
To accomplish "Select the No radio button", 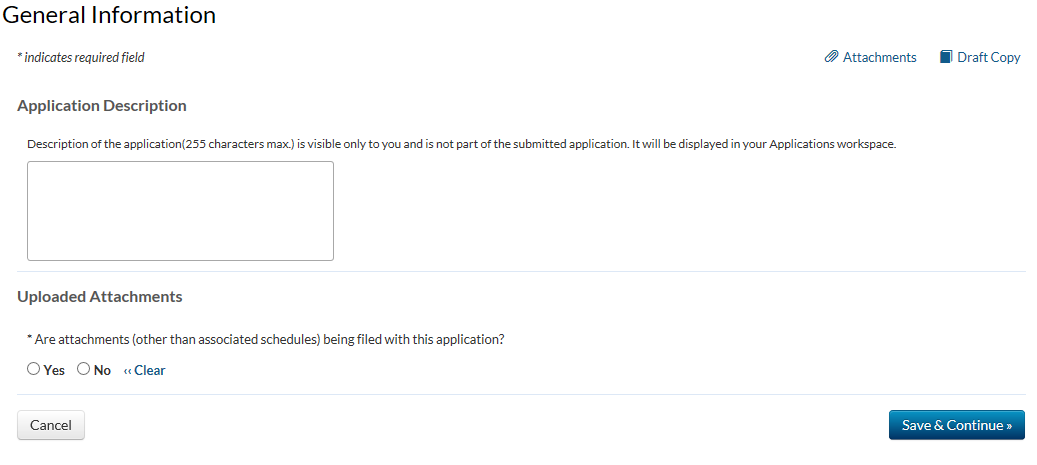I will (x=83, y=369).
